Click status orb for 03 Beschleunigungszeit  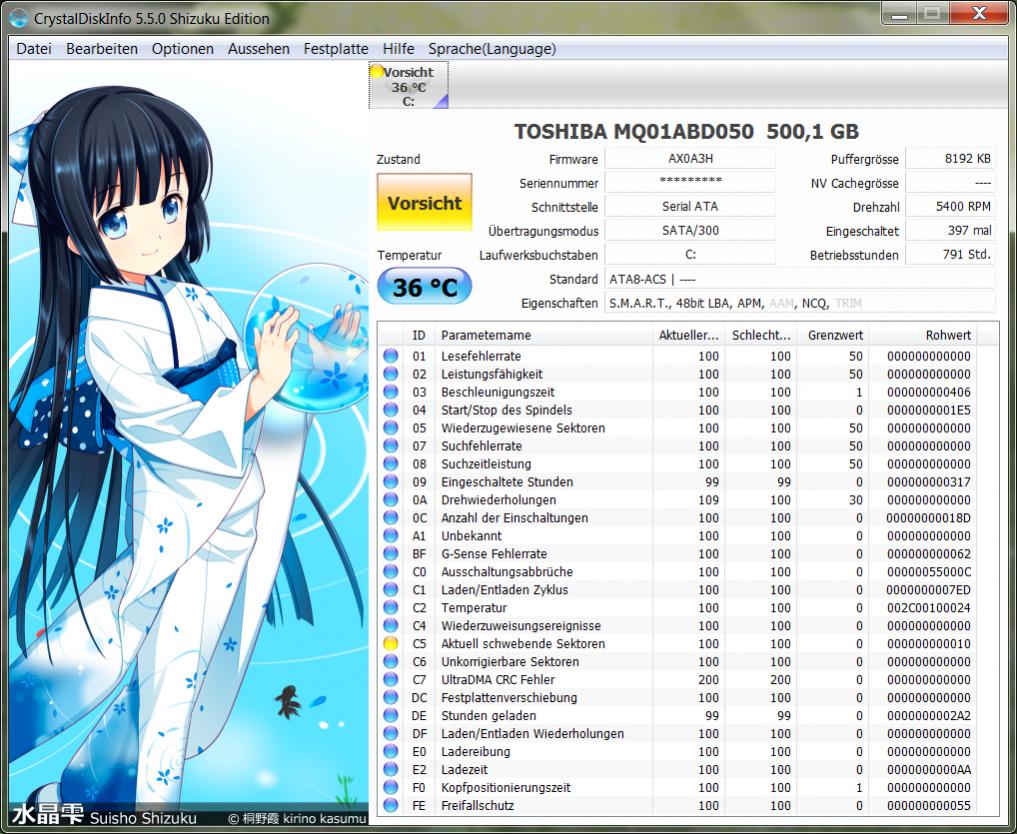390,392
